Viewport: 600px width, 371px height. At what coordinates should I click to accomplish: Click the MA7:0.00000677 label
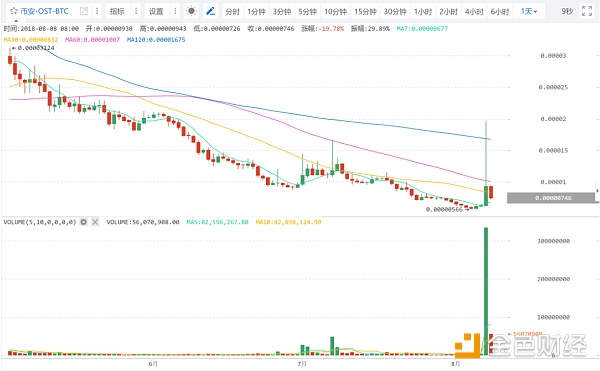pyautogui.click(x=422, y=29)
